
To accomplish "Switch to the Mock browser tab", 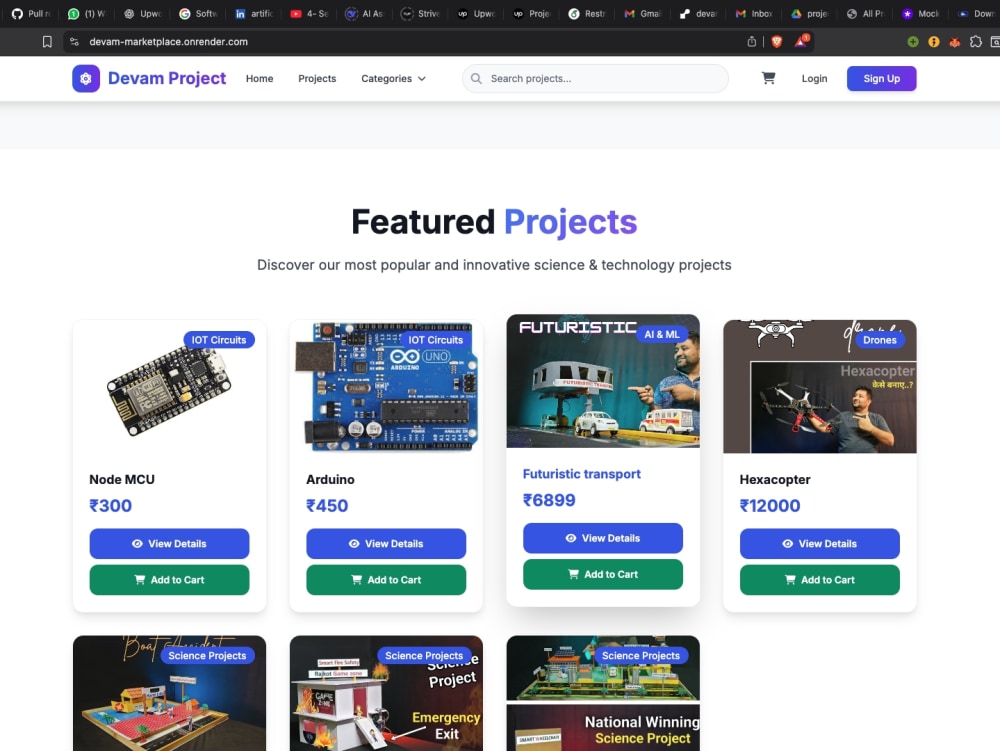I will [x=920, y=13].
